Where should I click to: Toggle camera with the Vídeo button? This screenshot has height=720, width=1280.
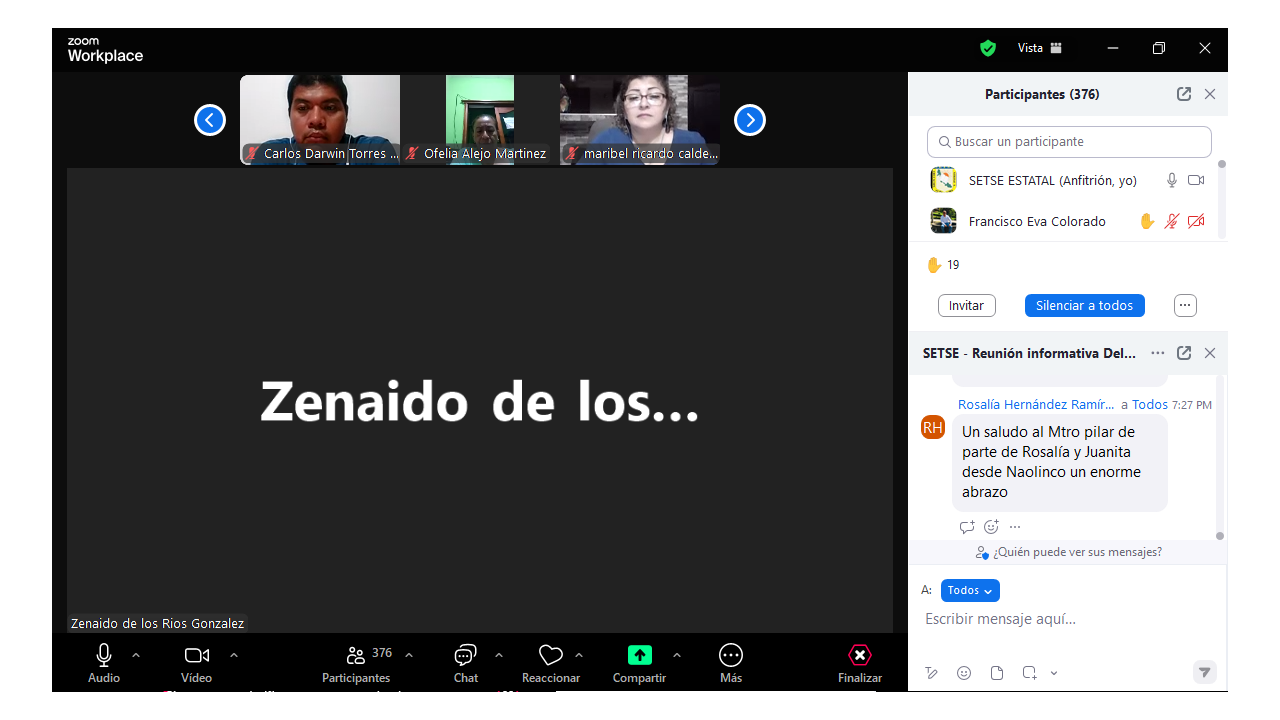pyautogui.click(x=197, y=656)
